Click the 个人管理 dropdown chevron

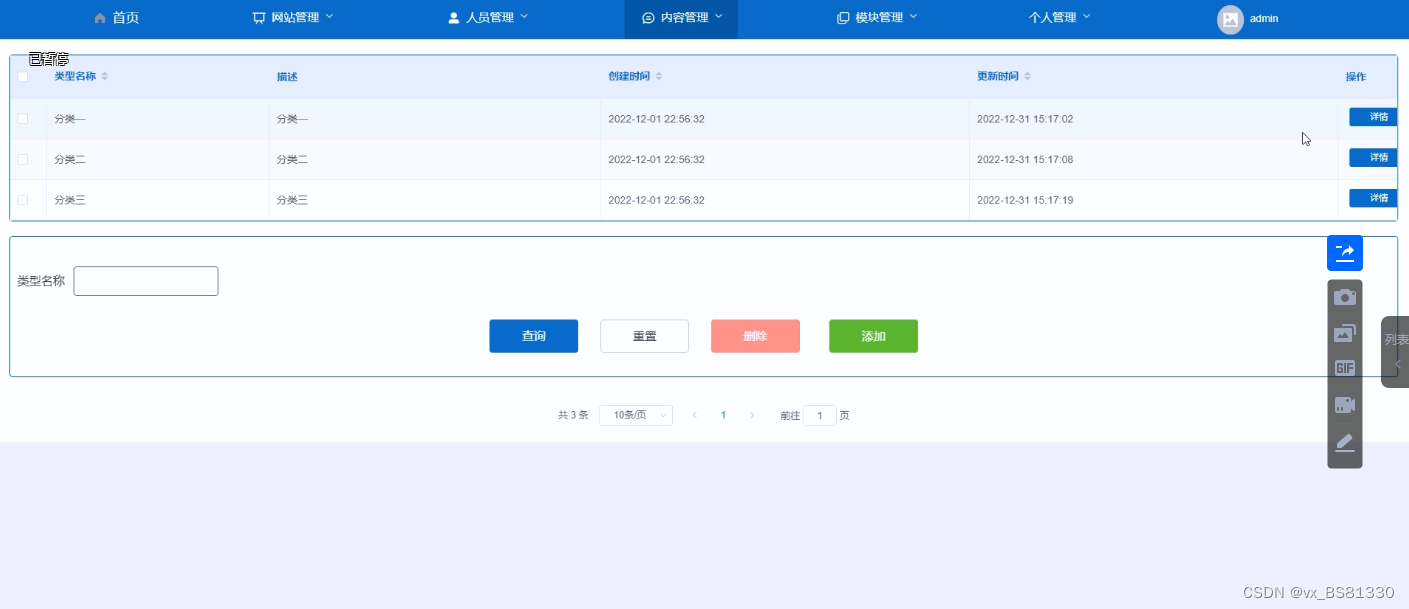(x=1087, y=17)
